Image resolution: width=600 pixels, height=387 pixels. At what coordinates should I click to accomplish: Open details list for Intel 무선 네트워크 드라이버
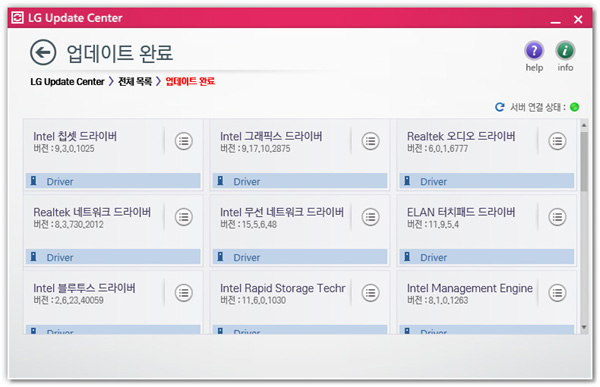tap(370, 217)
